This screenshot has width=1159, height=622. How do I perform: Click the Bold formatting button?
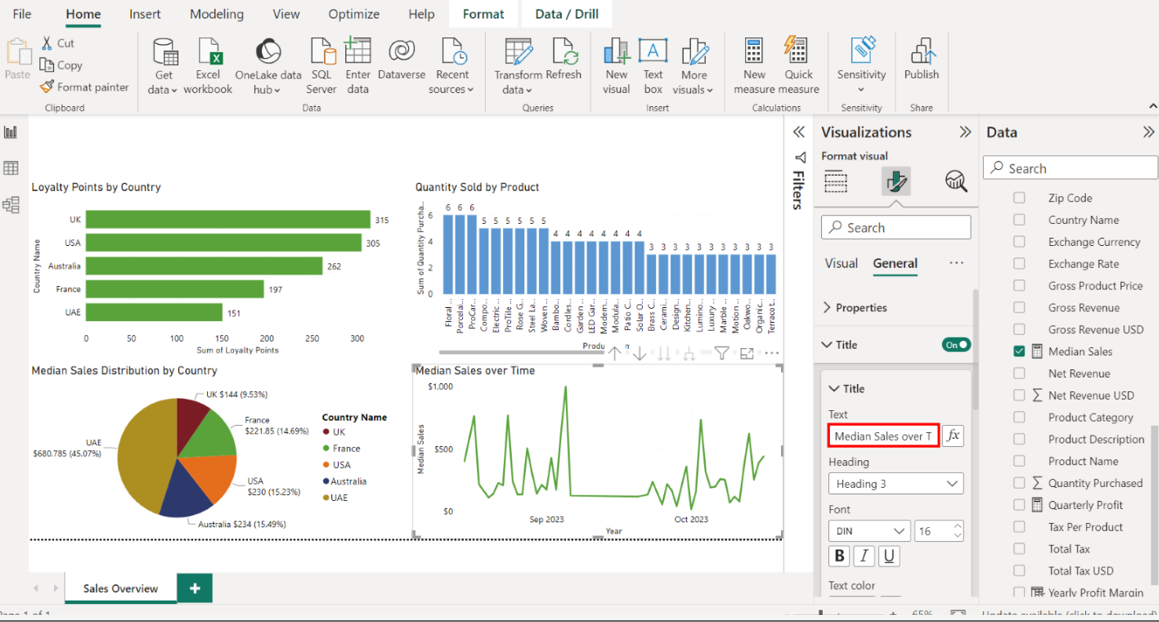(839, 556)
